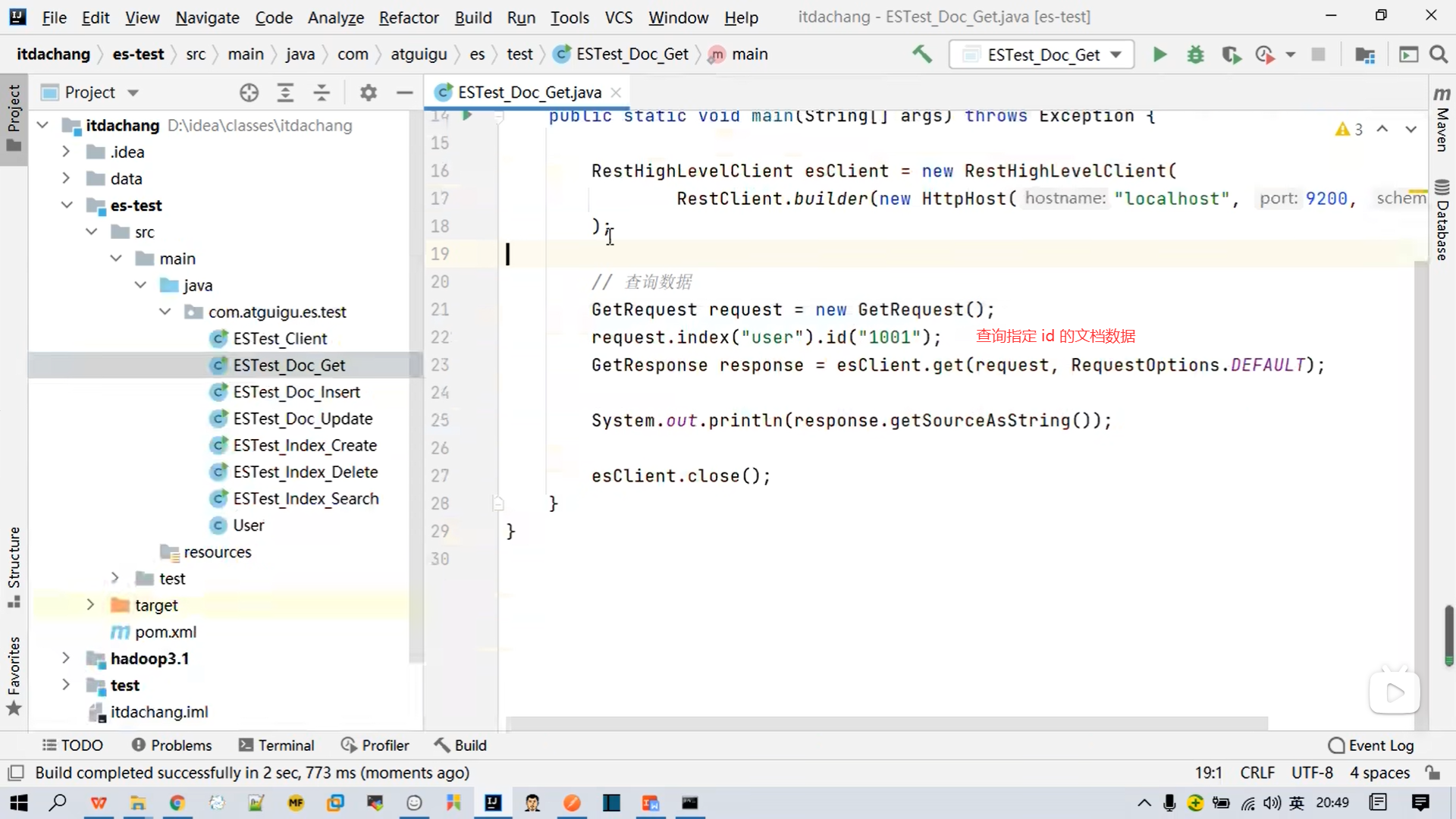The height and width of the screenshot is (819, 1456).
Task: Toggle the Maven tool window
Action: [x=1442, y=120]
